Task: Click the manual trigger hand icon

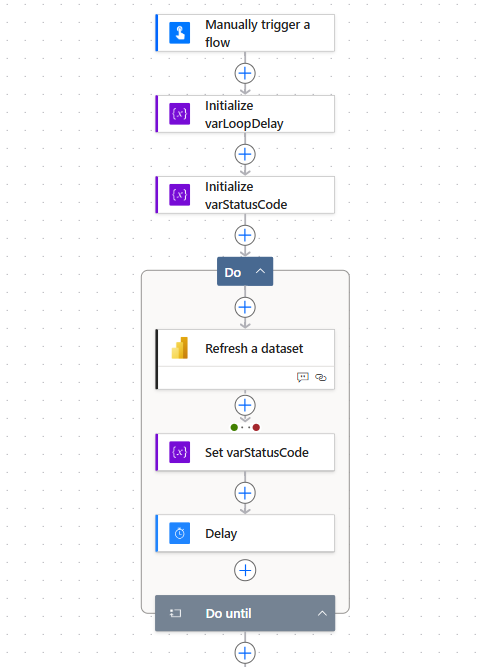Action: pos(180,33)
